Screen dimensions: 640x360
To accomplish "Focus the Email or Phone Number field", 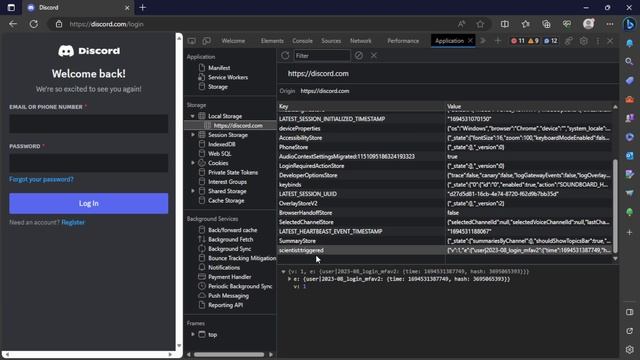I will click(89, 124).
